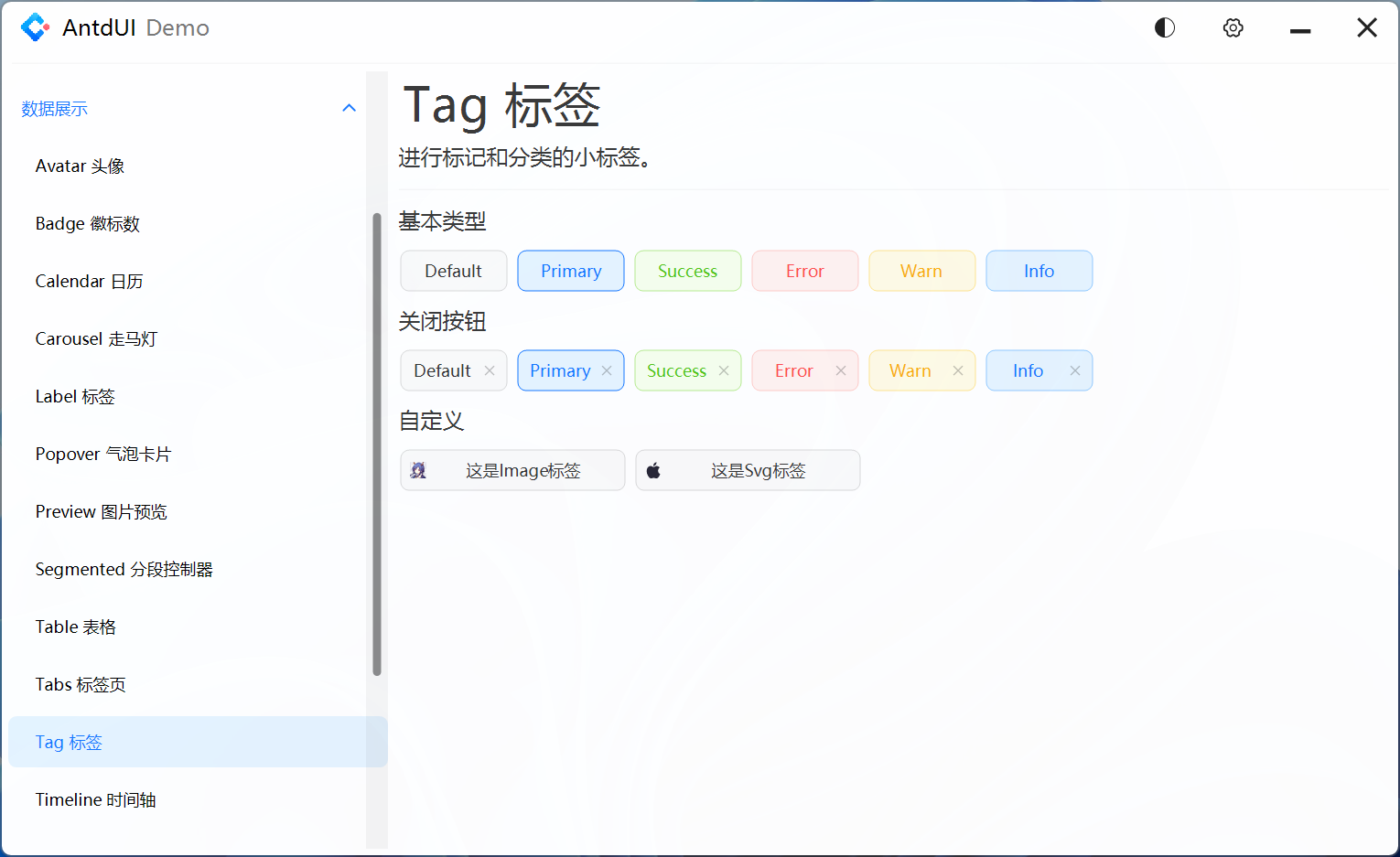The image size is (1400, 857).
Task: Close the Info closable tag
Action: coord(1074,370)
